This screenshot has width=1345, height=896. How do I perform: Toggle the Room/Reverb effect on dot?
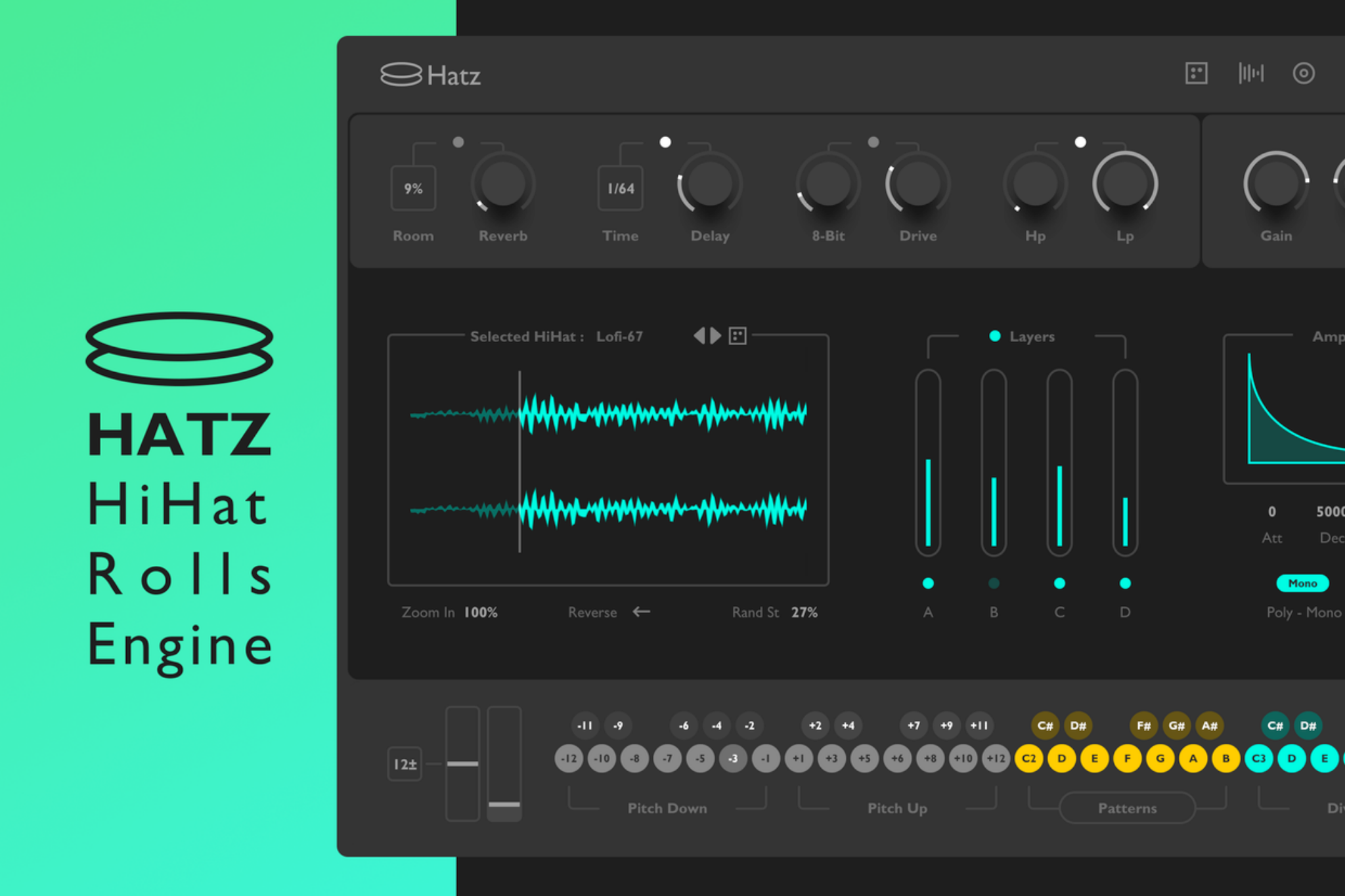458,142
